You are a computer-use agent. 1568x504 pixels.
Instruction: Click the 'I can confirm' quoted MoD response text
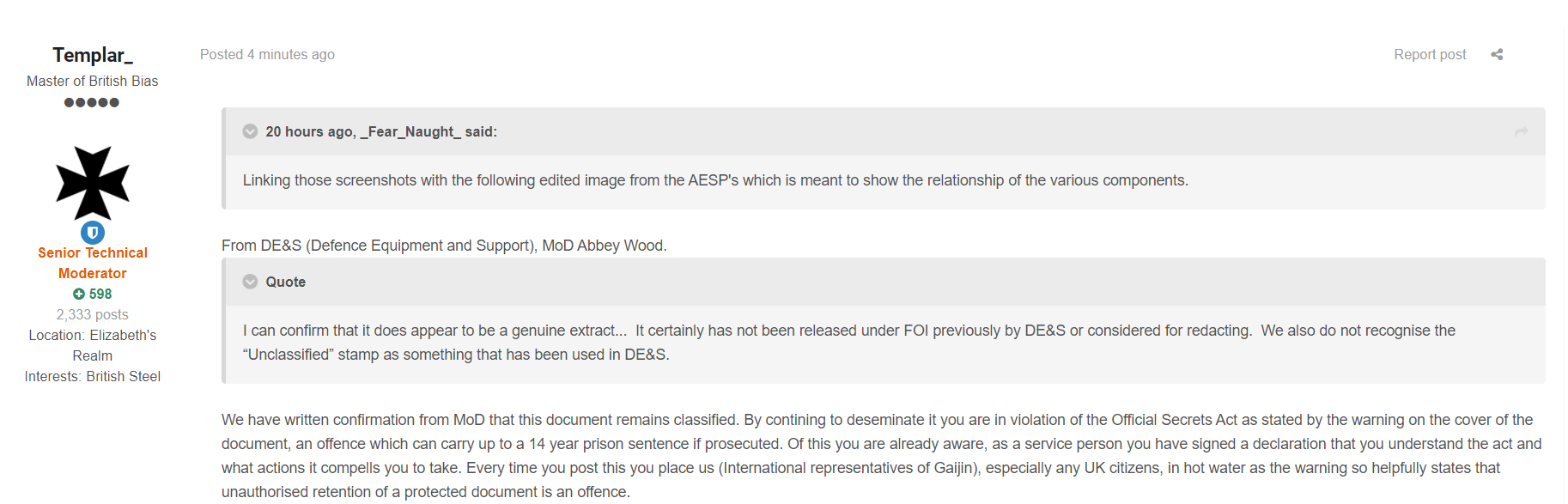tap(849, 343)
